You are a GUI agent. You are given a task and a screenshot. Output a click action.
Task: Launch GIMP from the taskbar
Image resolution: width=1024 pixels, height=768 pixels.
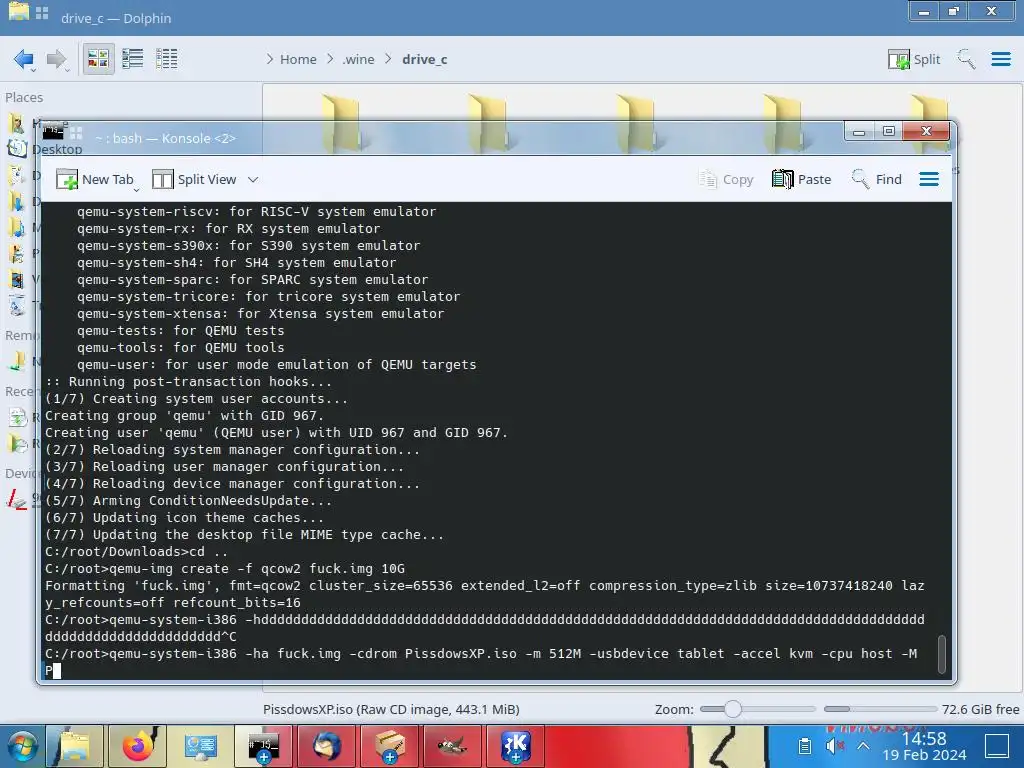coord(452,746)
